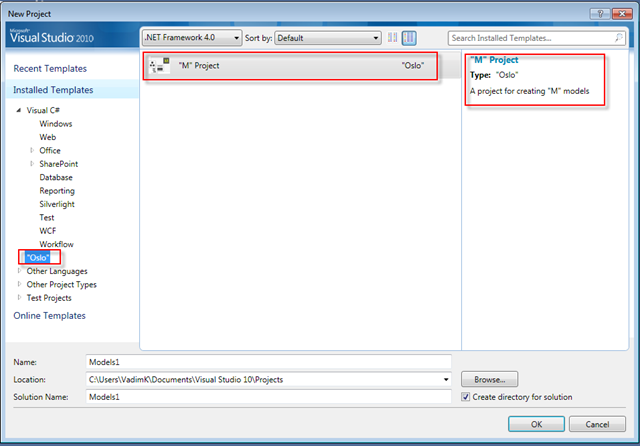Viewport: 640px width, 446px height.
Task: Collapse the Visual C# tree node
Action: click(18, 110)
